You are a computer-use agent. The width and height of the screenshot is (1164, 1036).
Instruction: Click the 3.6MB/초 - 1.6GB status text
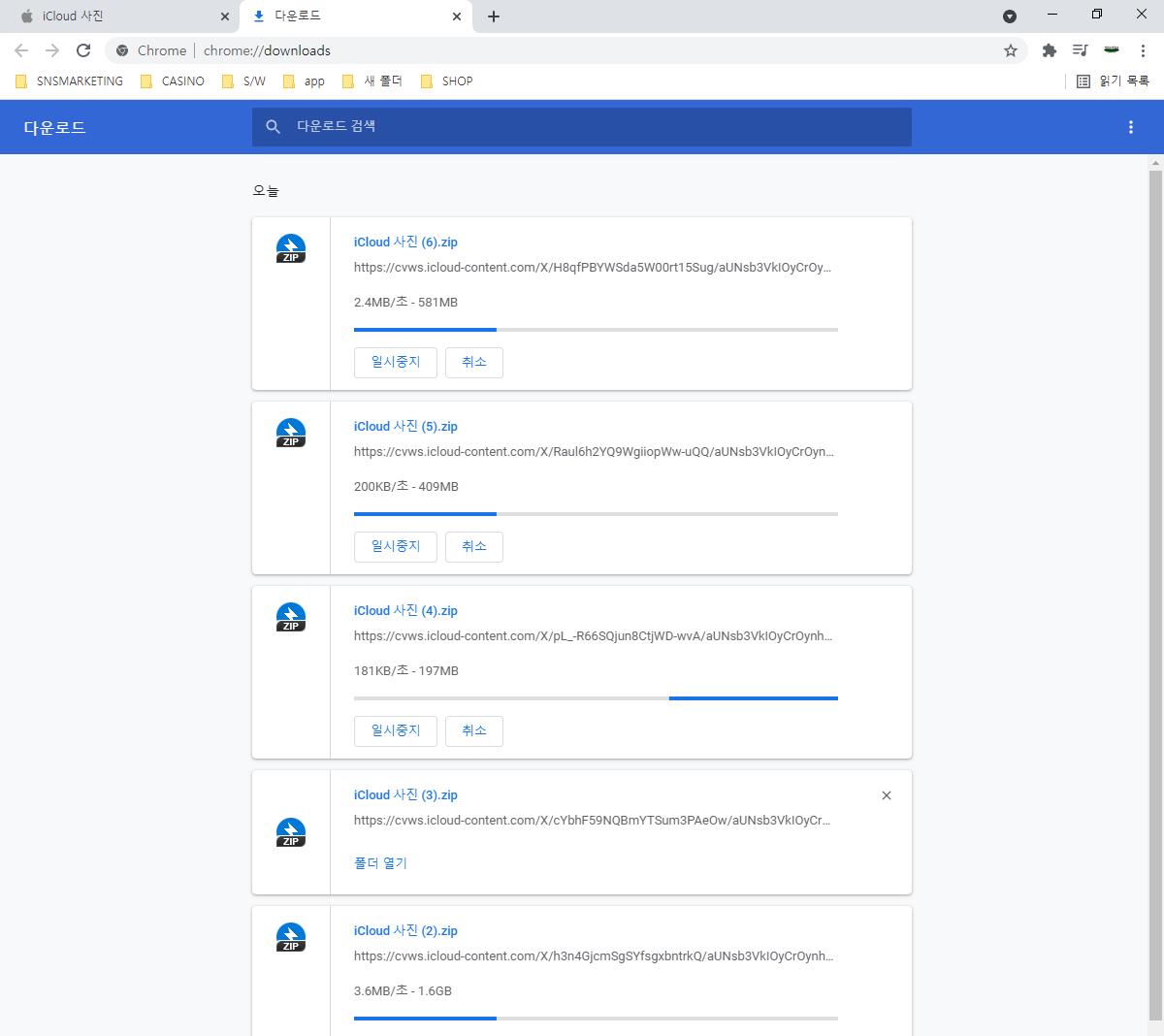click(x=403, y=991)
